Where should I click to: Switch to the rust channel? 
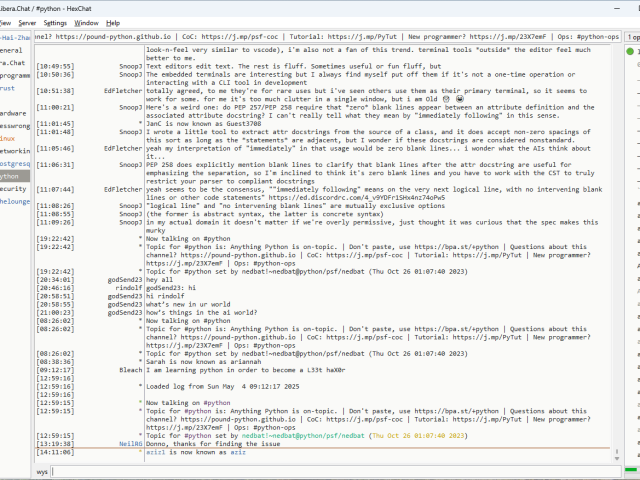8,88
